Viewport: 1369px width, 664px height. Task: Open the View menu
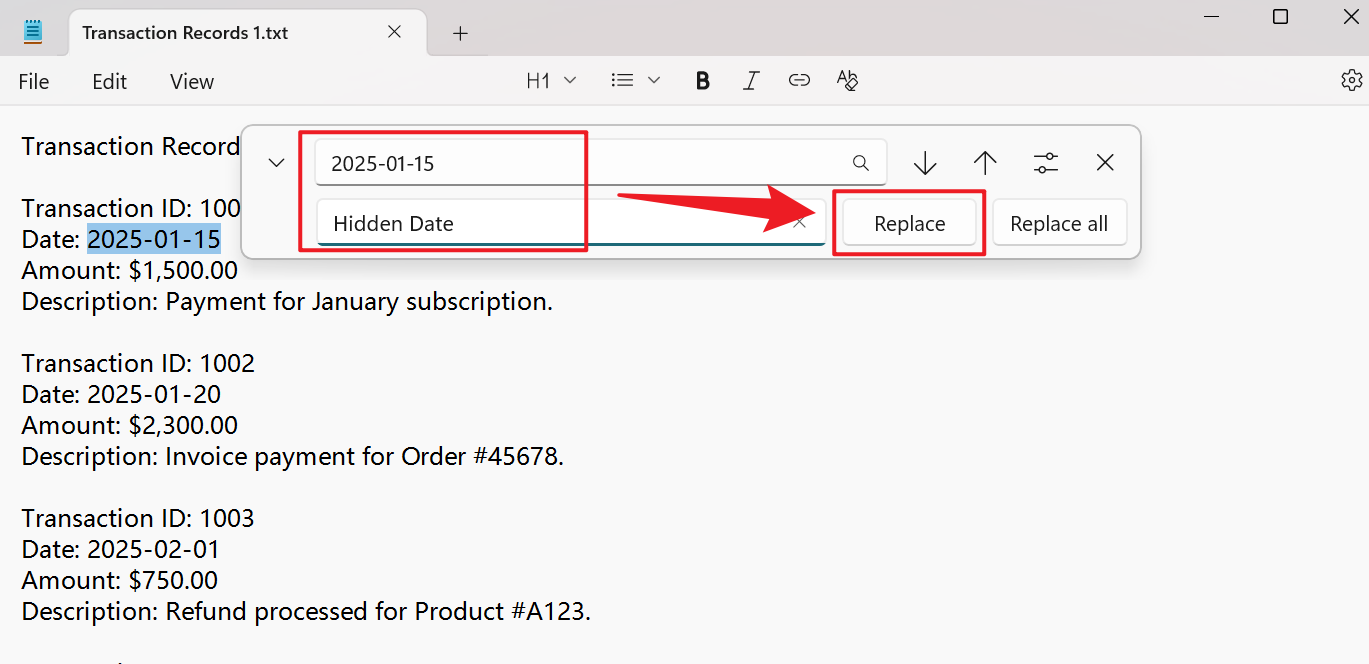[x=192, y=82]
